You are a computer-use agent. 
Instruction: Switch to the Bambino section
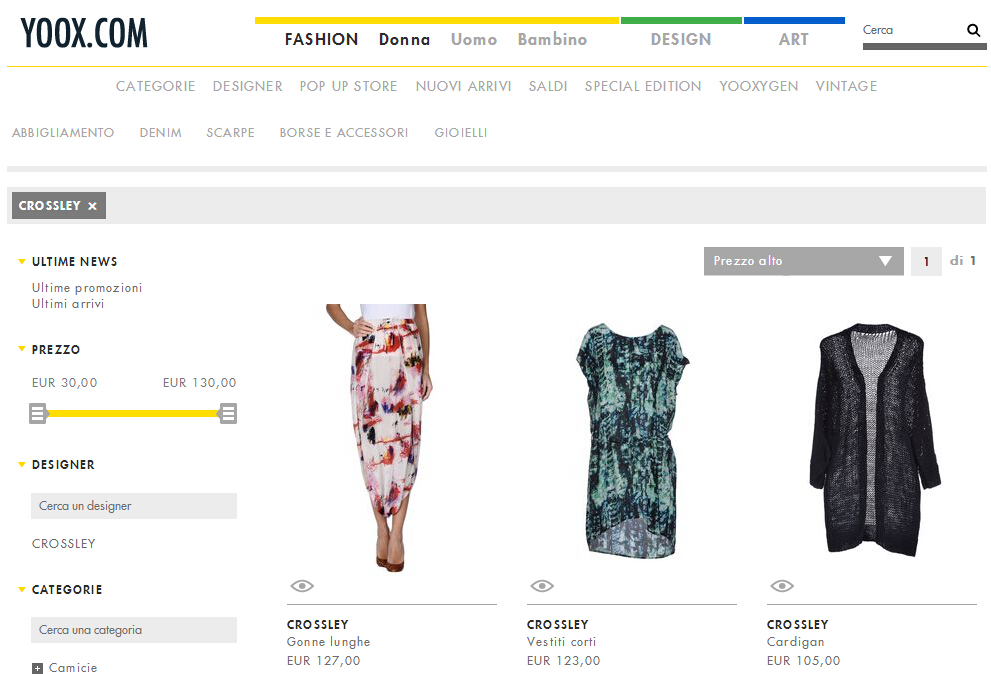tap(552, 39)
